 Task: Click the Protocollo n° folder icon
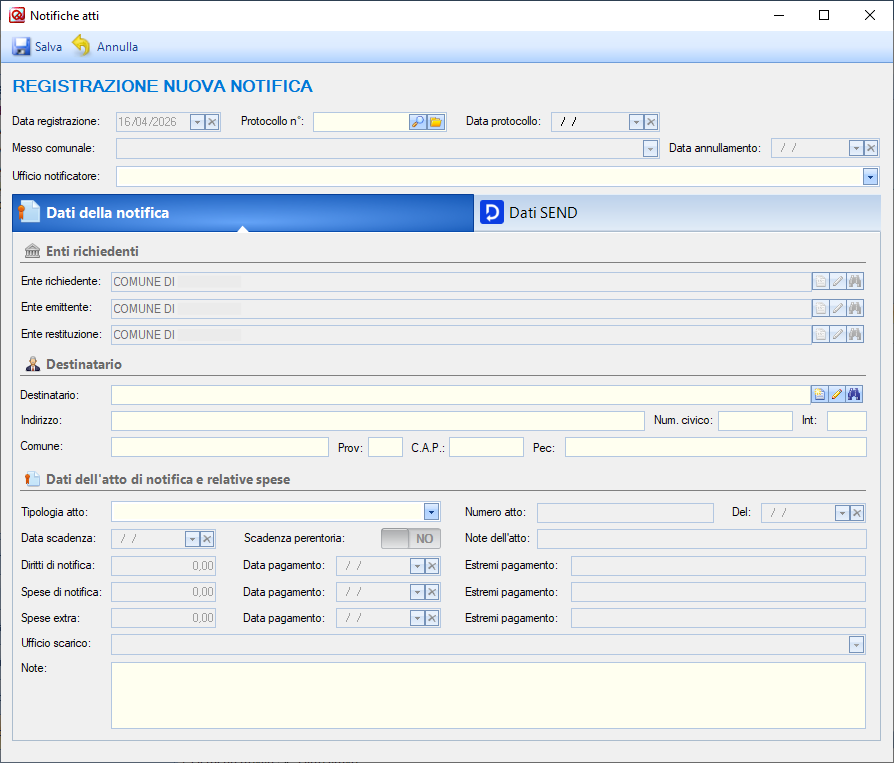[x=436, y=122]
